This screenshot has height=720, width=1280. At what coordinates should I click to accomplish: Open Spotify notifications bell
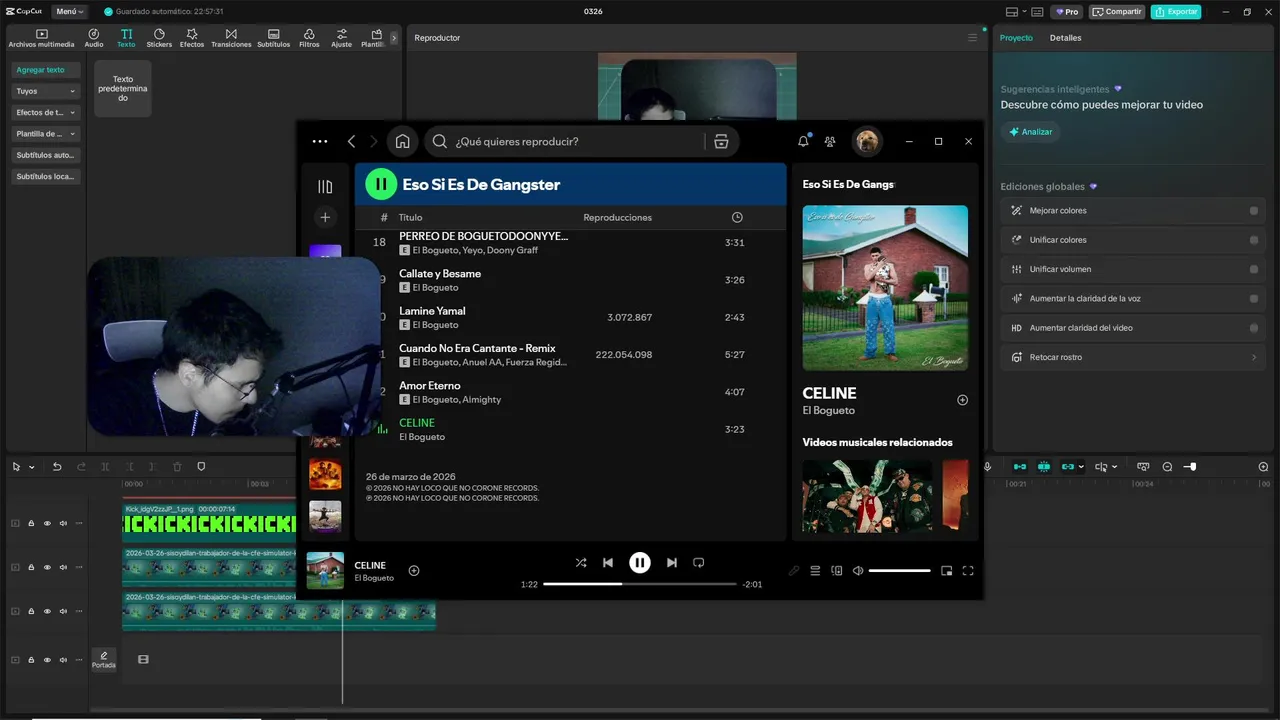click(x=803, y=141)
